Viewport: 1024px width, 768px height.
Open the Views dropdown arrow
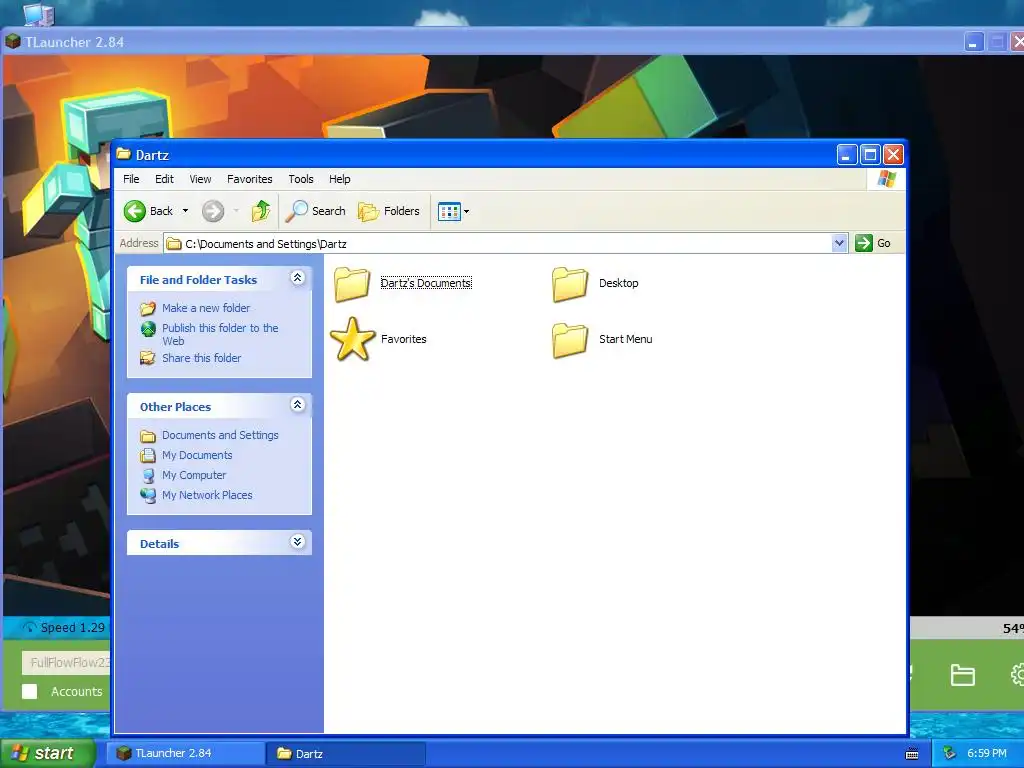click(466, 212)
